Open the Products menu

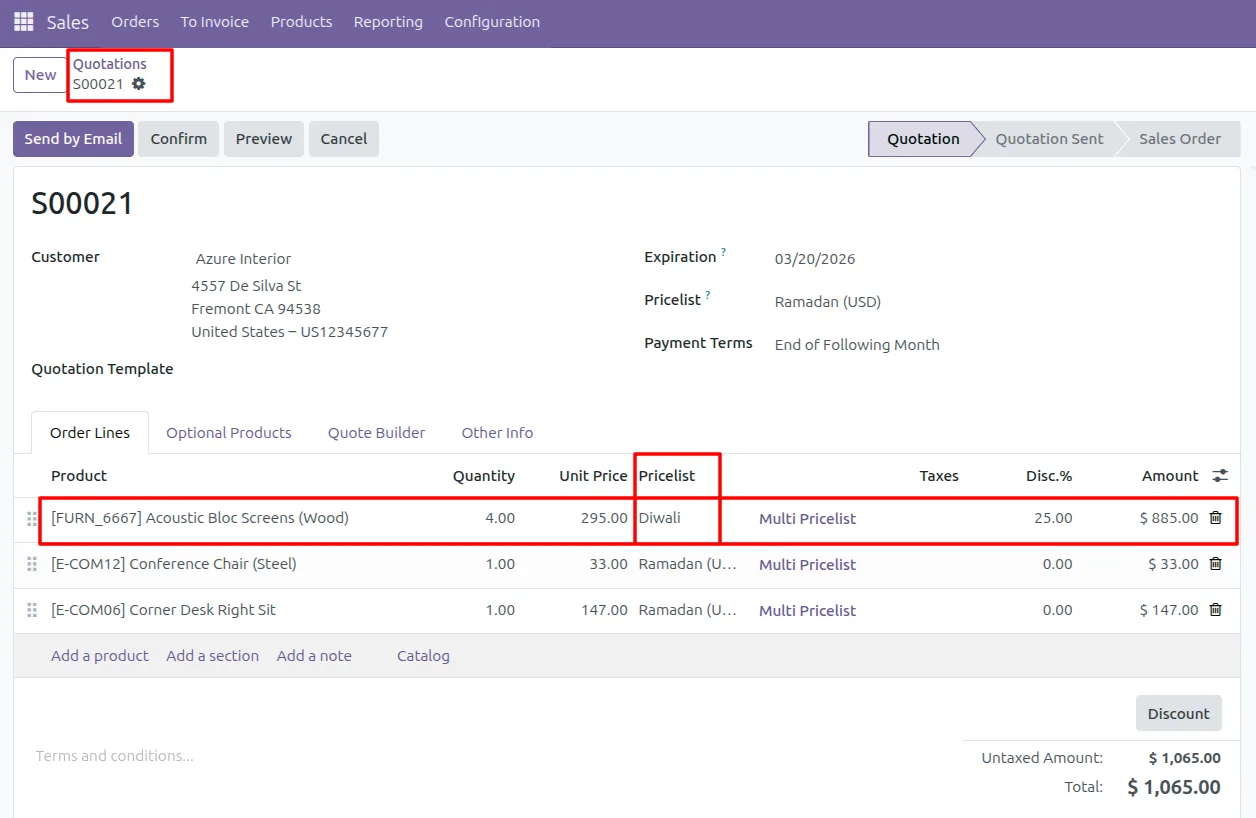[x=301, y=22]
